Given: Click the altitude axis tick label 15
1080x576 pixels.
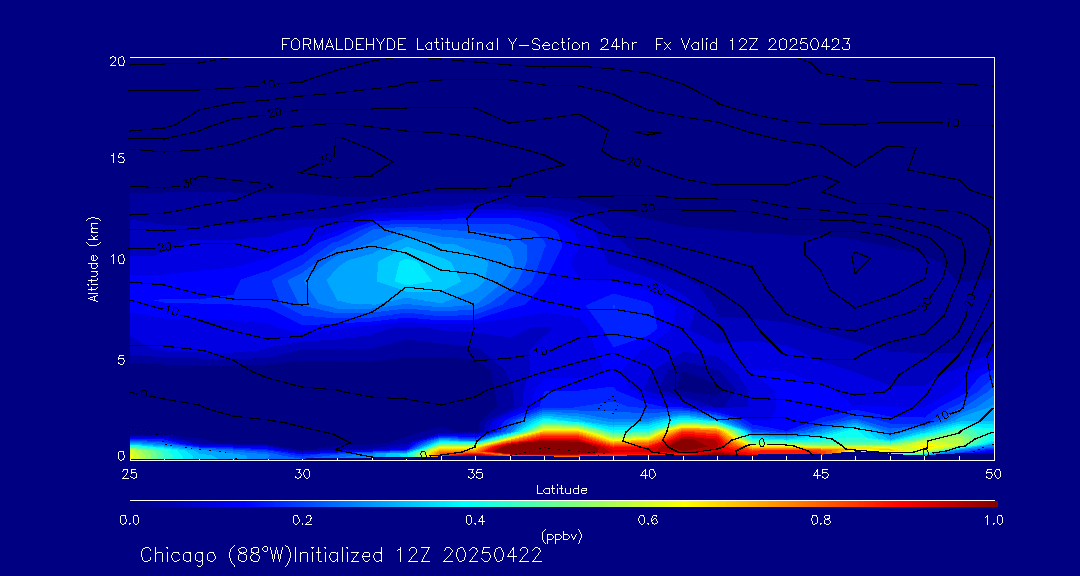Looking at the screenshot, I should click(x=117, y=158).
